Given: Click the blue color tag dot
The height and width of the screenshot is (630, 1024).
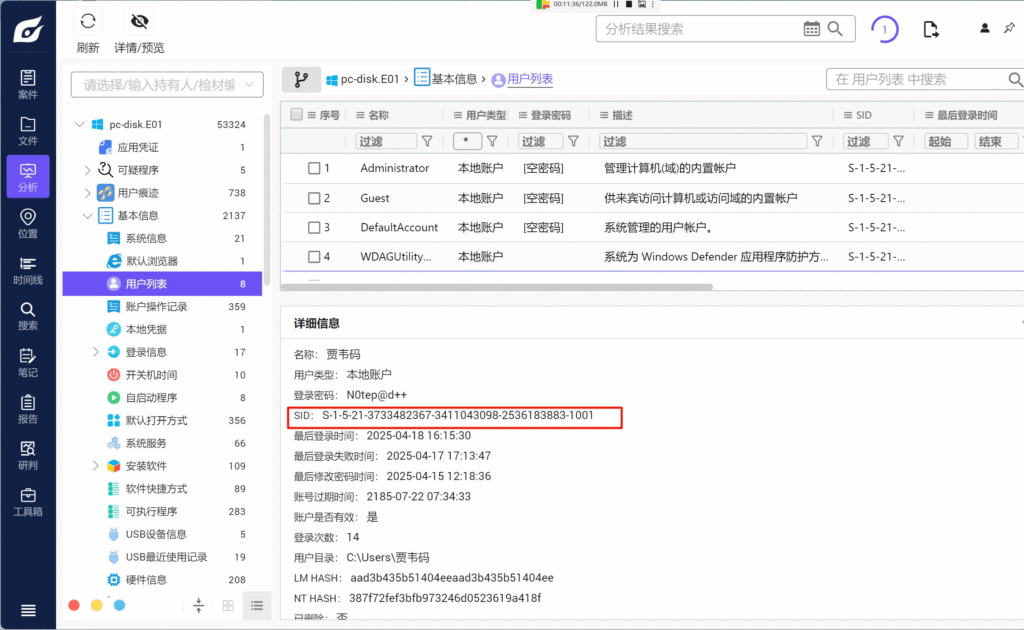Looking at the screenshot, I should 120,605.
